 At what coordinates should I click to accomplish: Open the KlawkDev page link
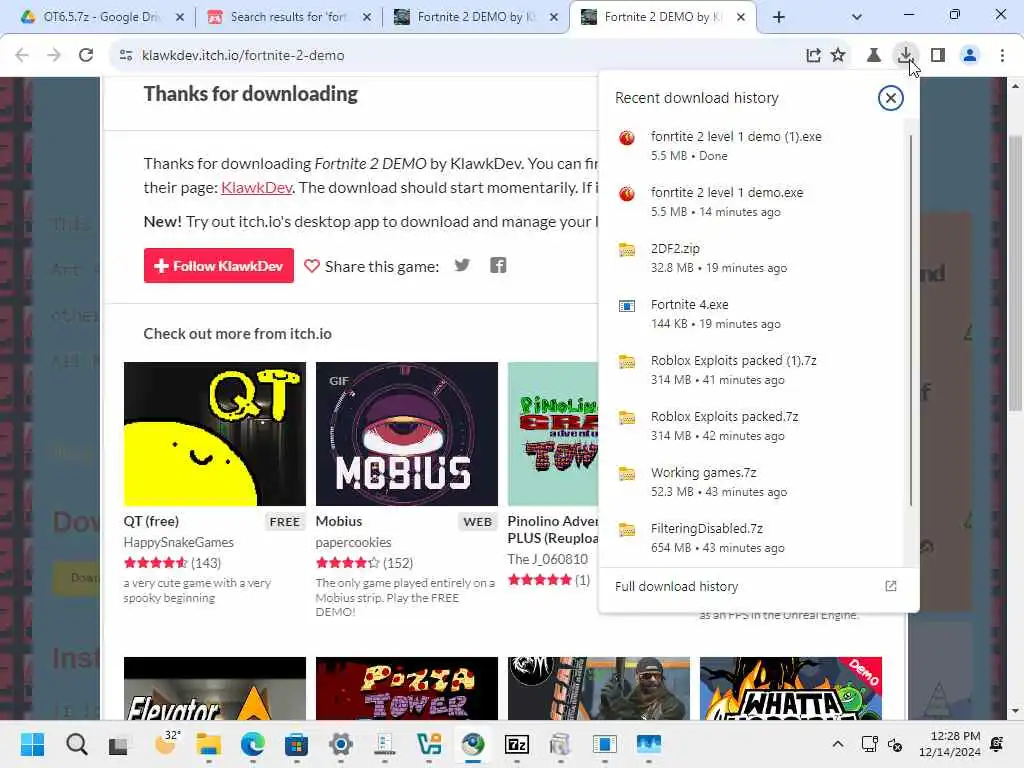click(x=257, y=187)
